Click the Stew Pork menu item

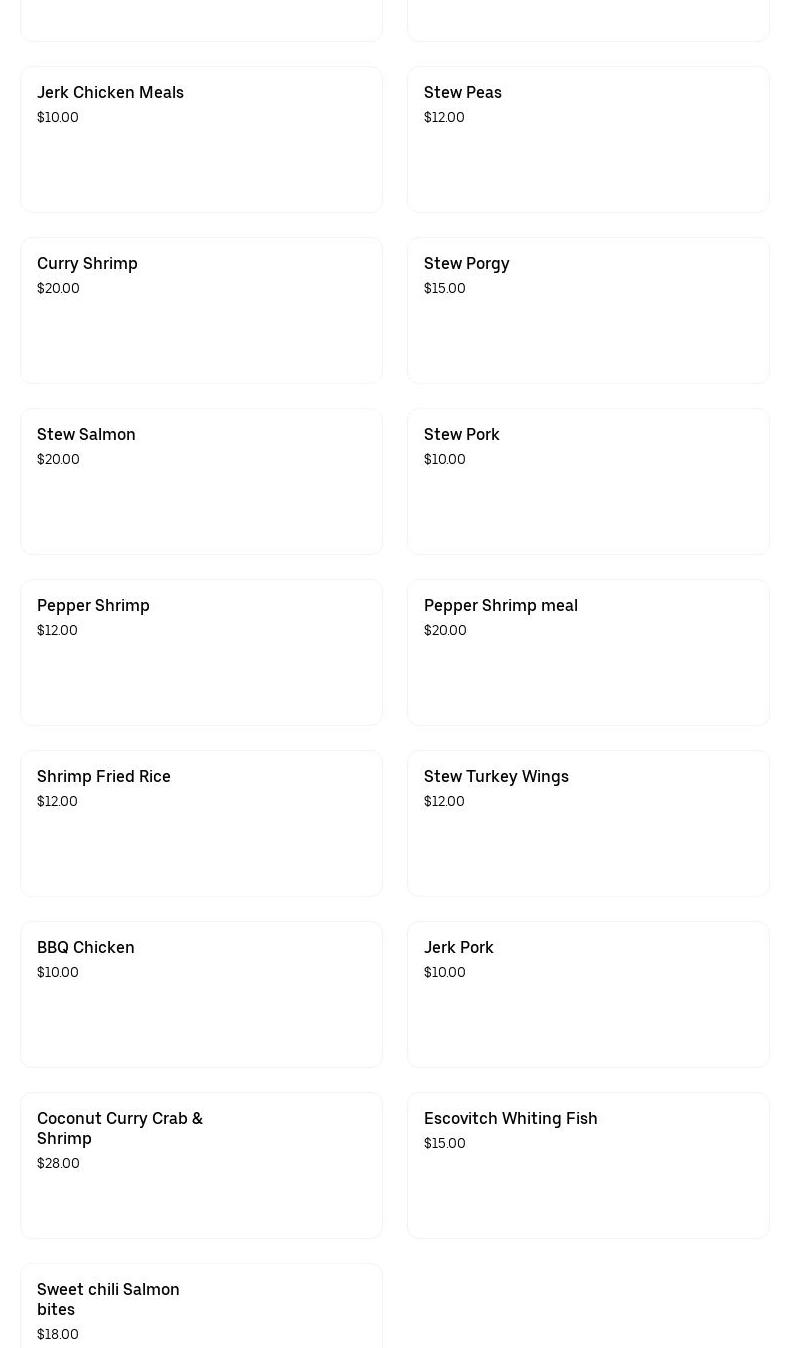click(588, 482)
